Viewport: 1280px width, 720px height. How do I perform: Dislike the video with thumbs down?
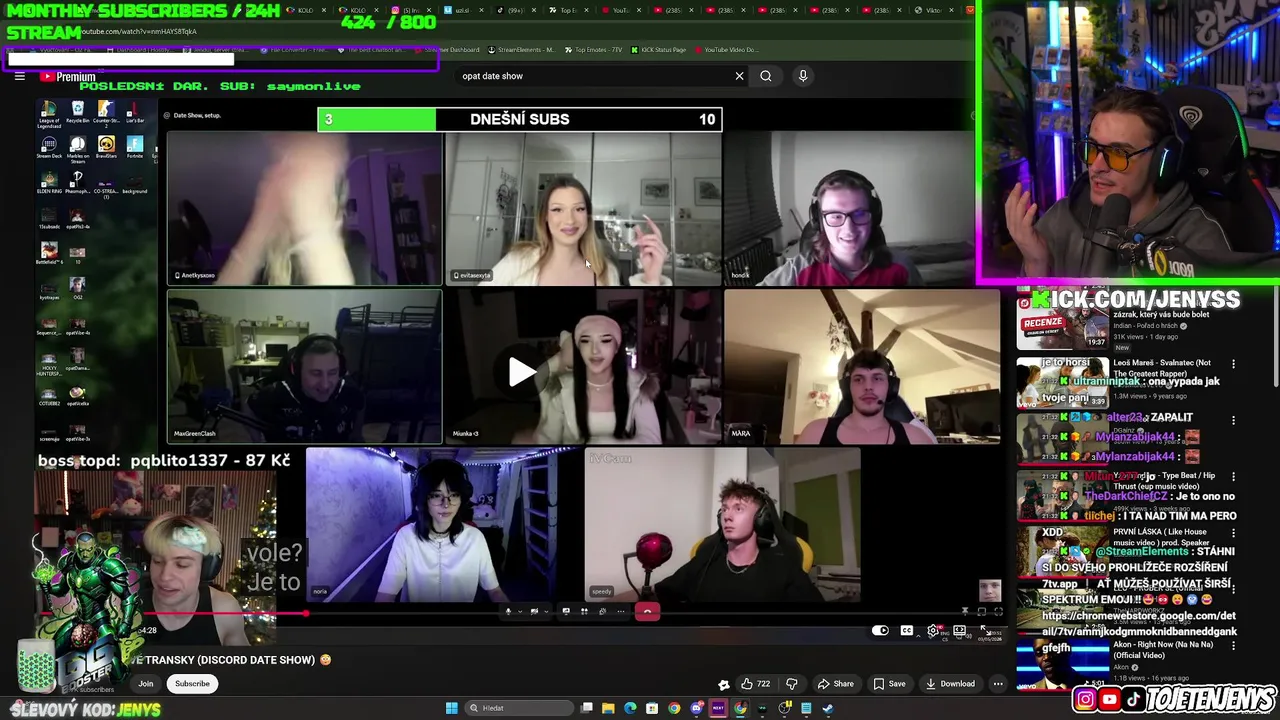coord(791,684)
